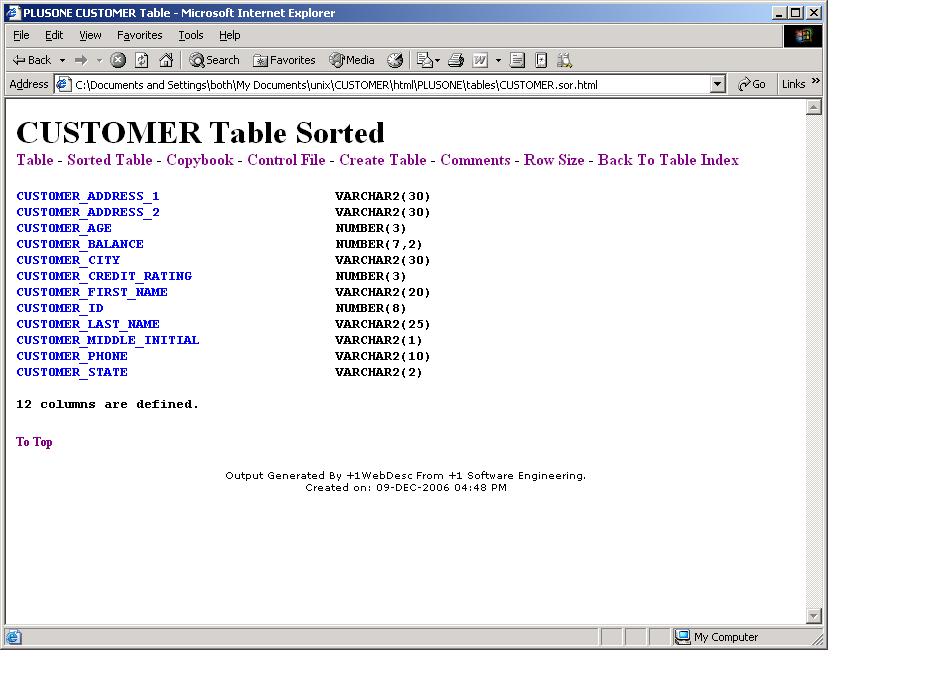Click the Mail icon in toolbar
This screenshot has width=933, height=690.
click(x=425, y=60)
